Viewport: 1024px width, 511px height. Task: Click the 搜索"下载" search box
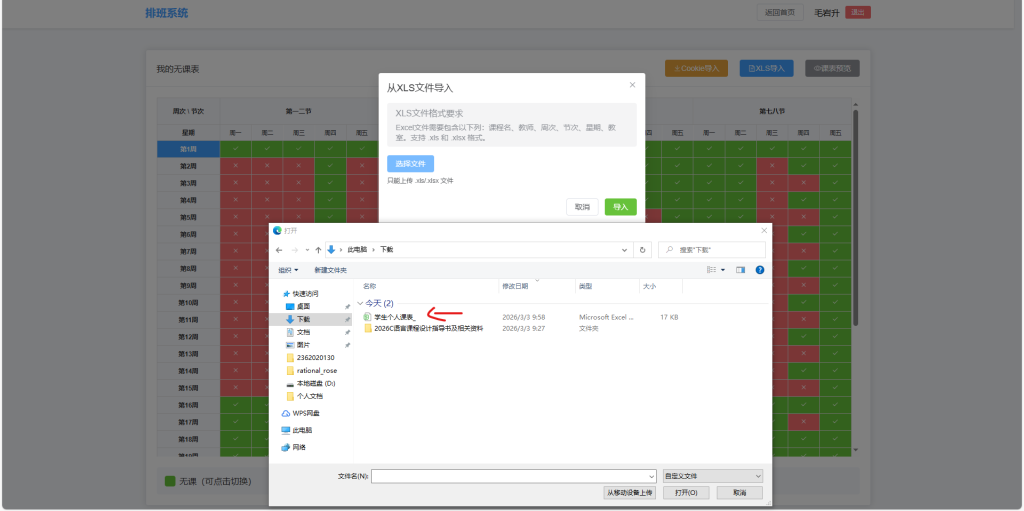pyautogui.click(x=715, y=249)
